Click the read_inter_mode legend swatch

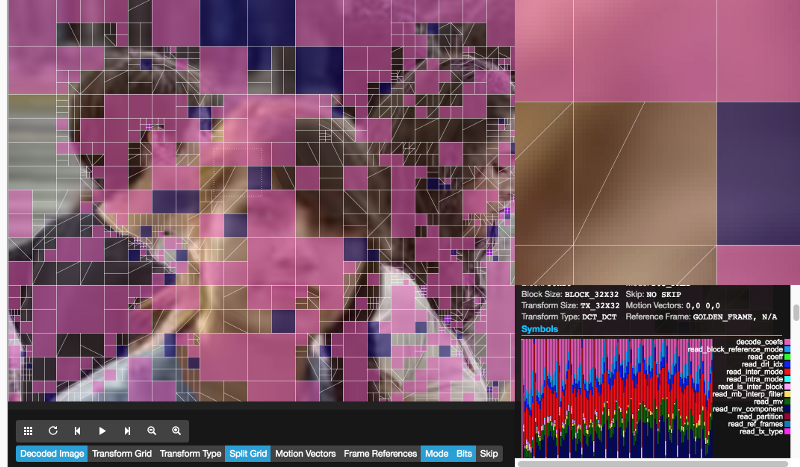[x=787, y=372]
